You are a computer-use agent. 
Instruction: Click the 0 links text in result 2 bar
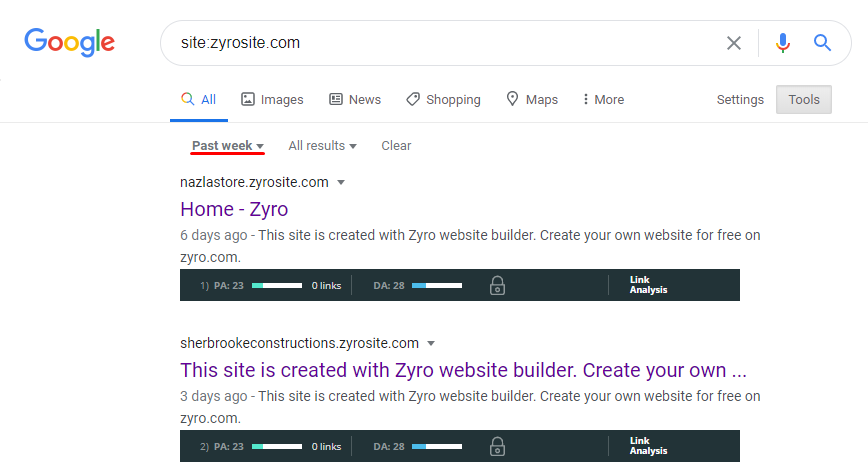[326, 447]
